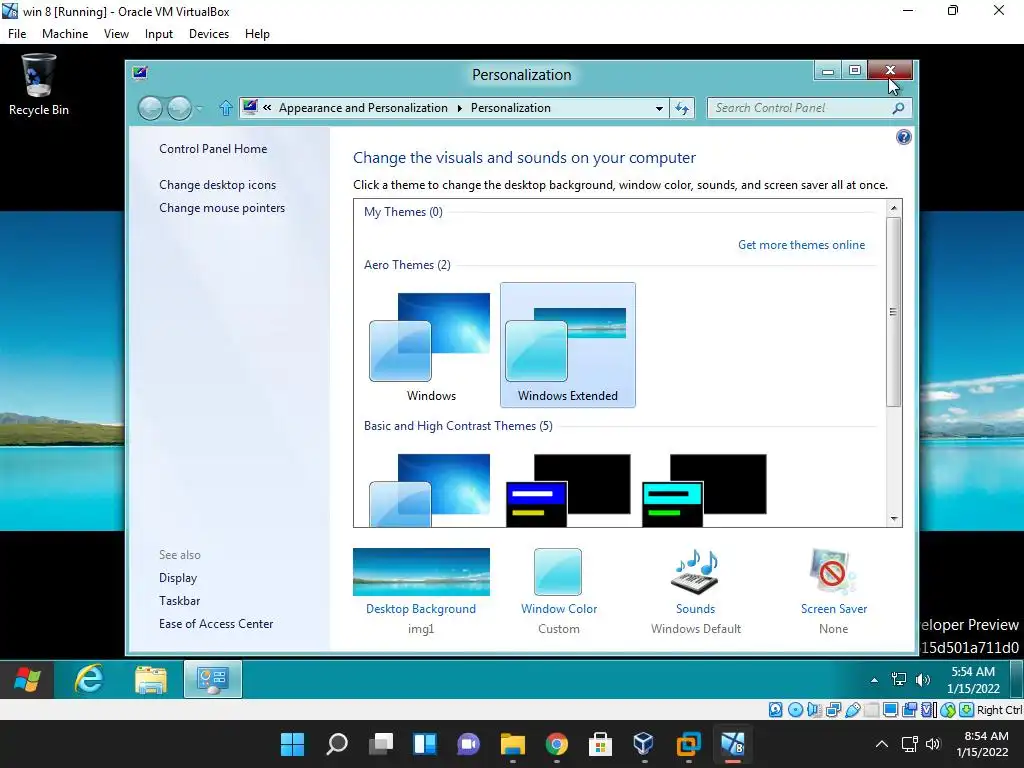This screenshot has width=1024, height=768.
Task: Open the address bar history dropdown
Action: click(x=659, y=108)
